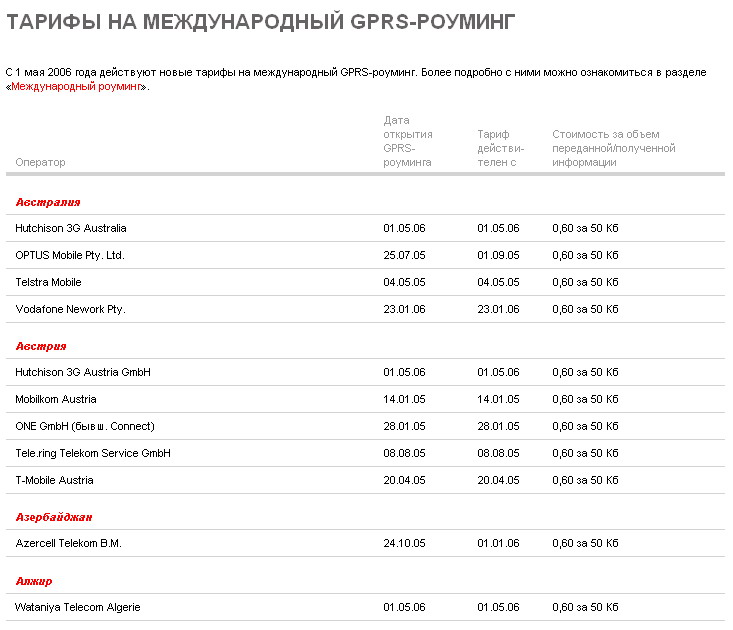Screen dimensions: 733x630
Task: Click Mobilkom Austria opening date 14.01.05
Action: coord(404,399)
